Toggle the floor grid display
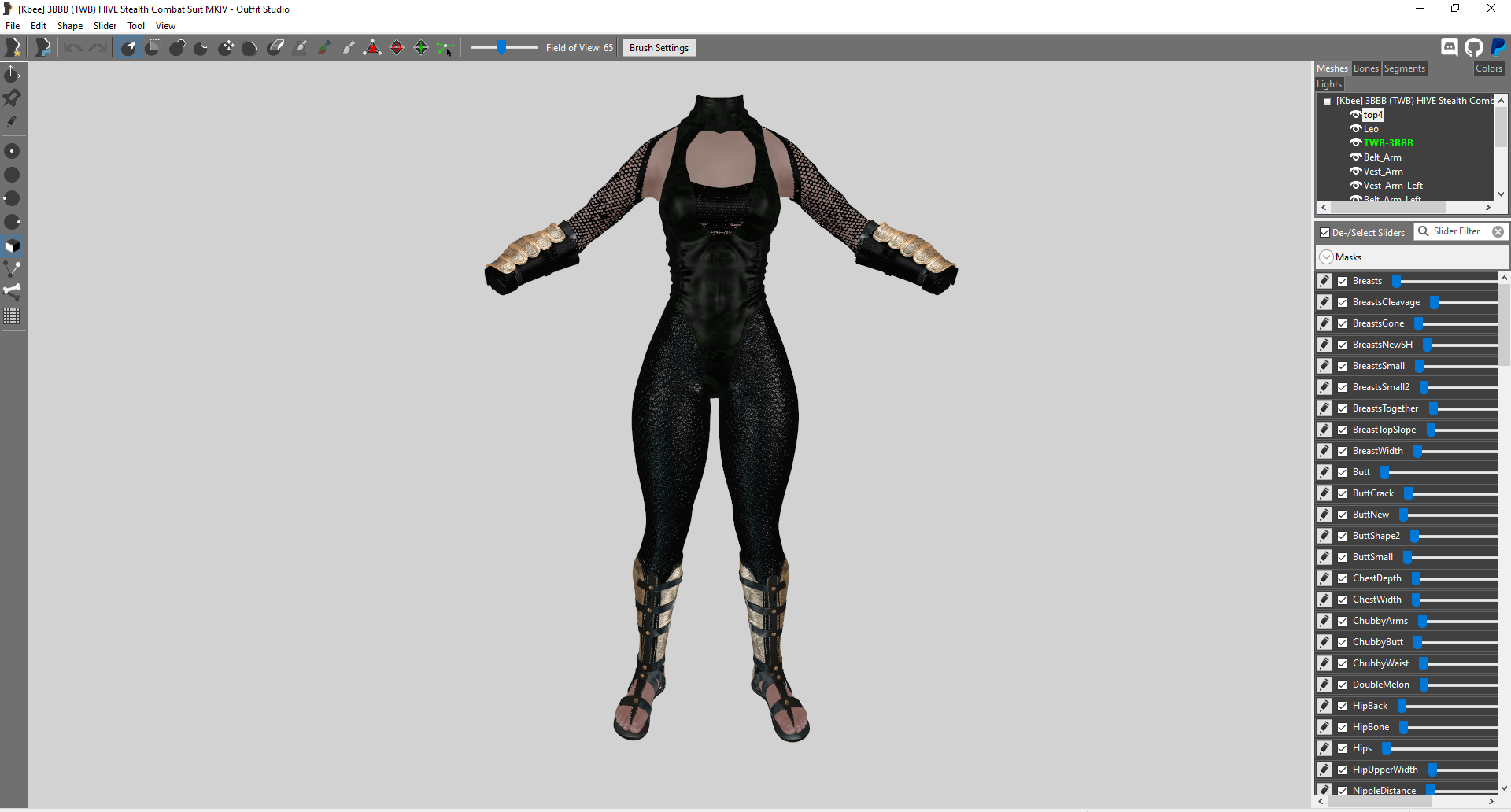 [x=13, y=316]
